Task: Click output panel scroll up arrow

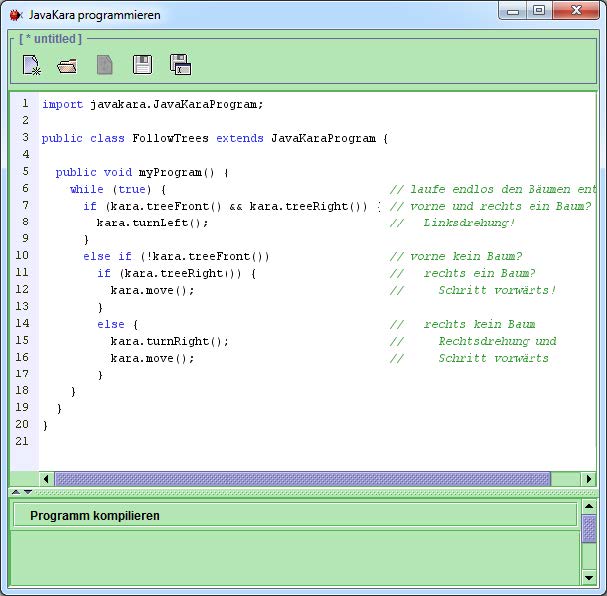Action: (589, 509)
